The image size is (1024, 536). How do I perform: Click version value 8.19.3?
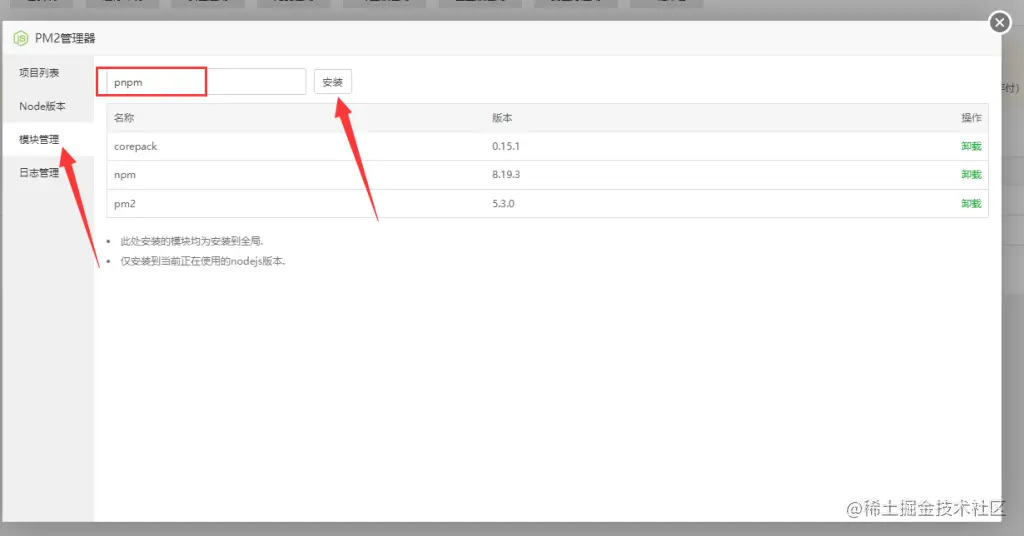click(x=505, y=174)
